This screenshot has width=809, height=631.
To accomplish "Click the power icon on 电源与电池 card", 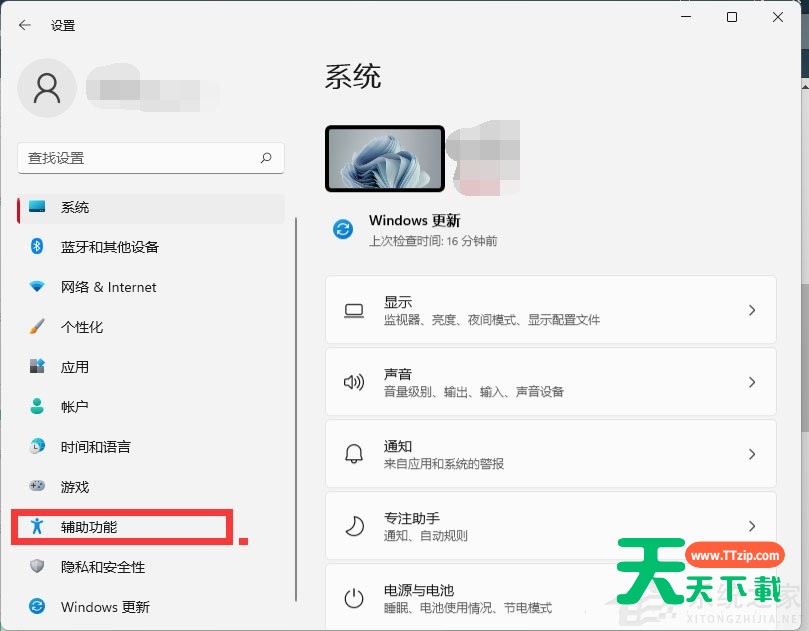I will point(354,598).
